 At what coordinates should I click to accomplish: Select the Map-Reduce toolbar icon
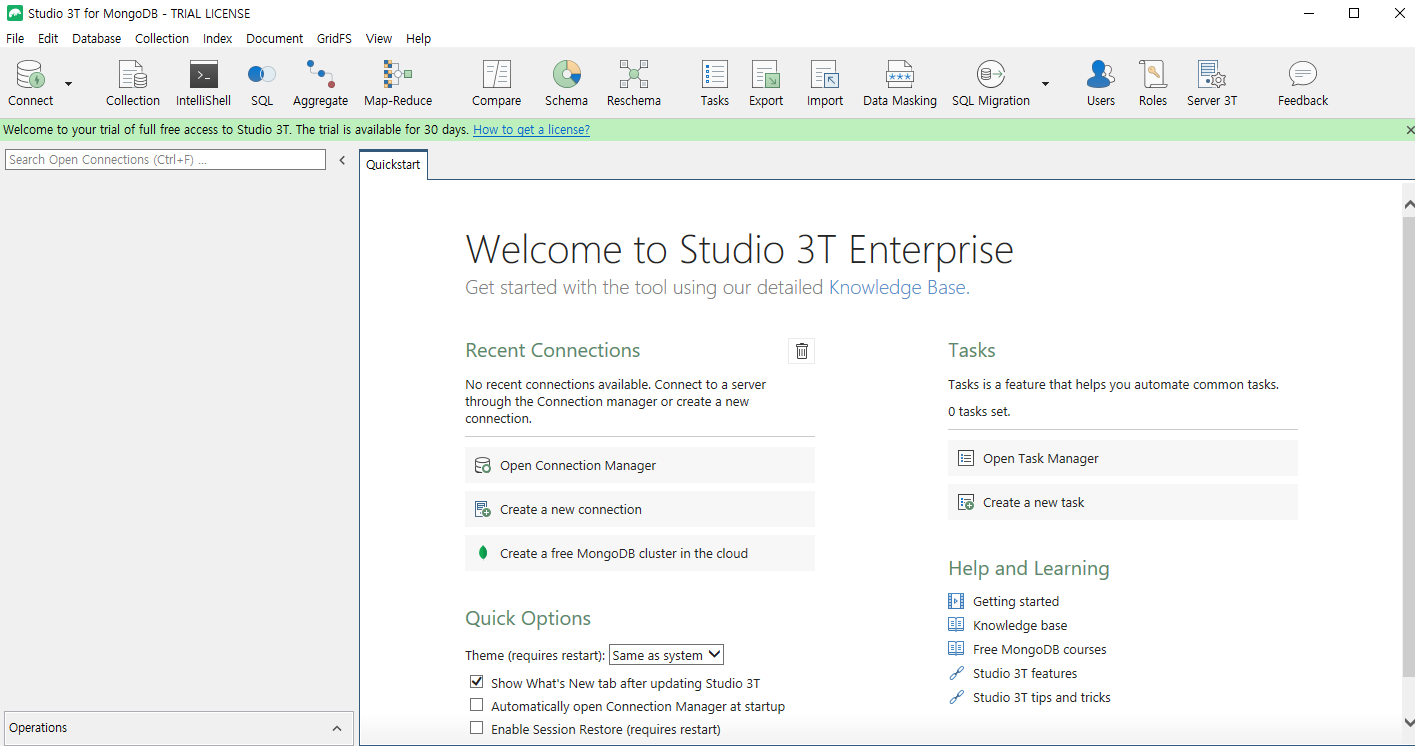pos(398,83)
